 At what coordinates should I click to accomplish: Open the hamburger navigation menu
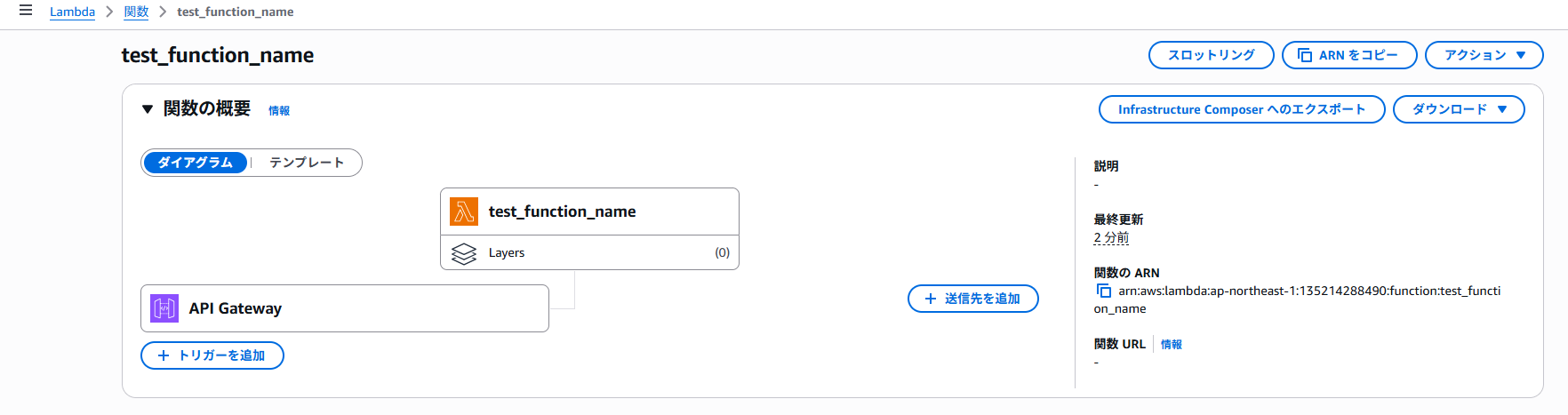(x=26, y=11)
